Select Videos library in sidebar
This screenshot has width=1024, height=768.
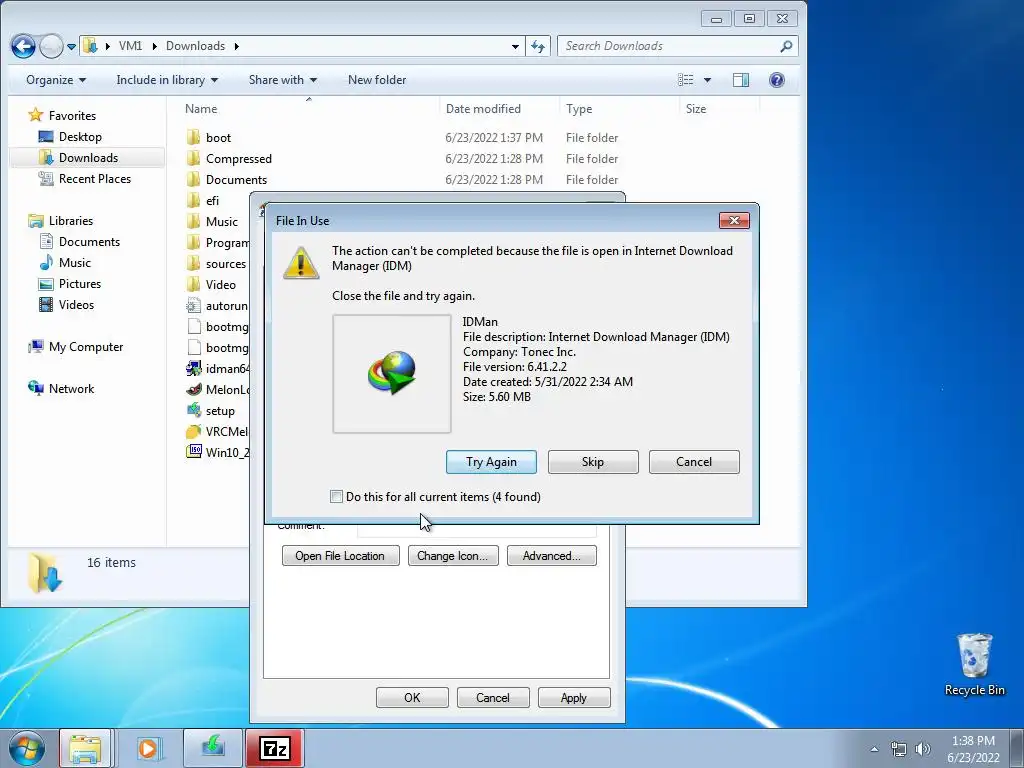(x=67, y=304)
